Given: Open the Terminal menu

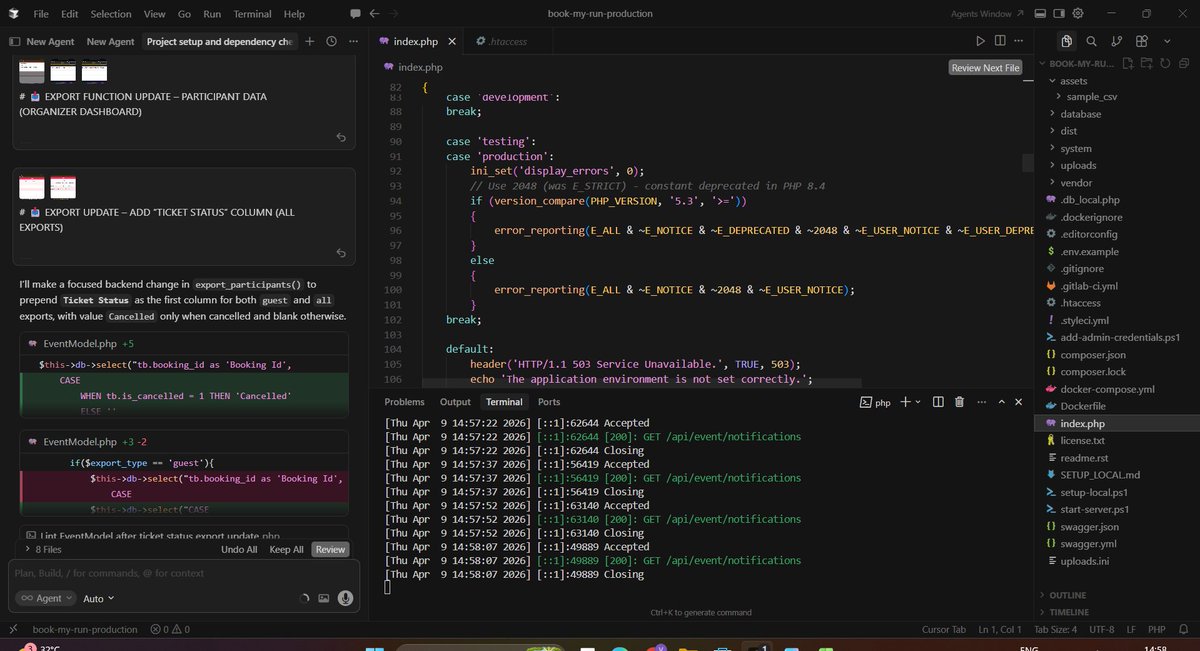Looking at the screenshot, I should point(252,14).
